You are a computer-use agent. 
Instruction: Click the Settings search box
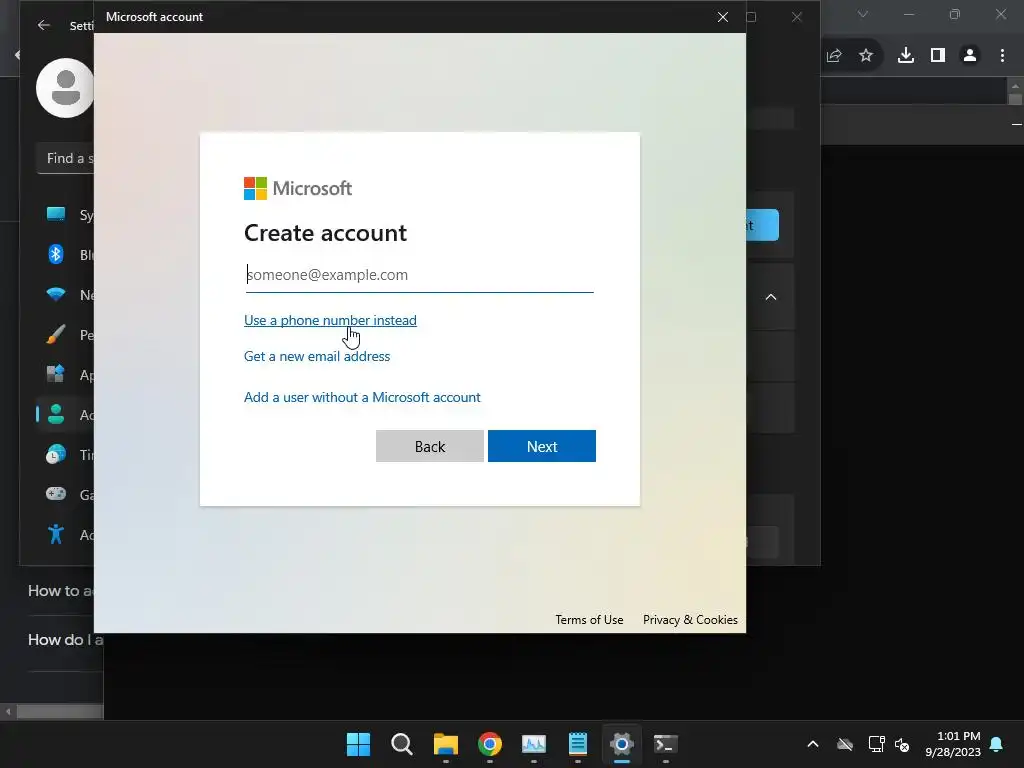66,158
